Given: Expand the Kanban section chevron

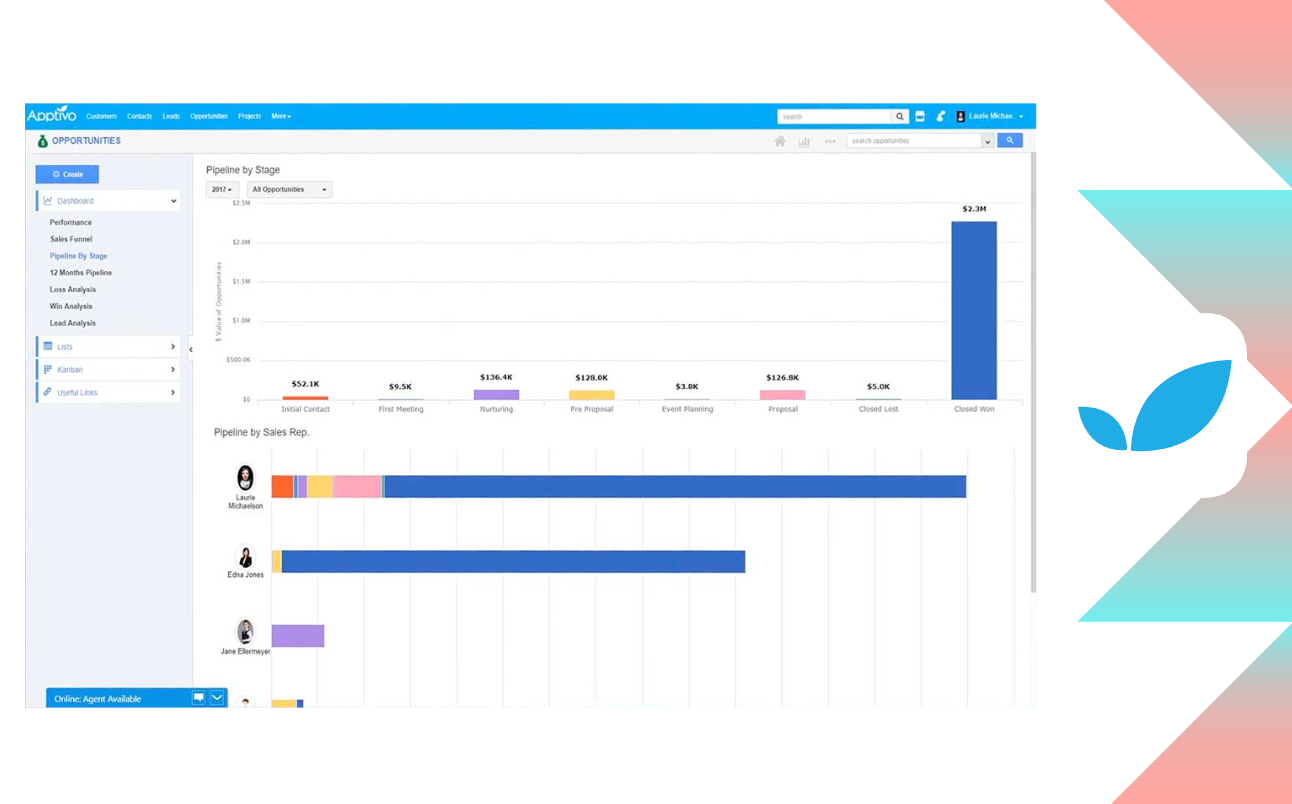Looking at the screenshot, I should point(173,370).
